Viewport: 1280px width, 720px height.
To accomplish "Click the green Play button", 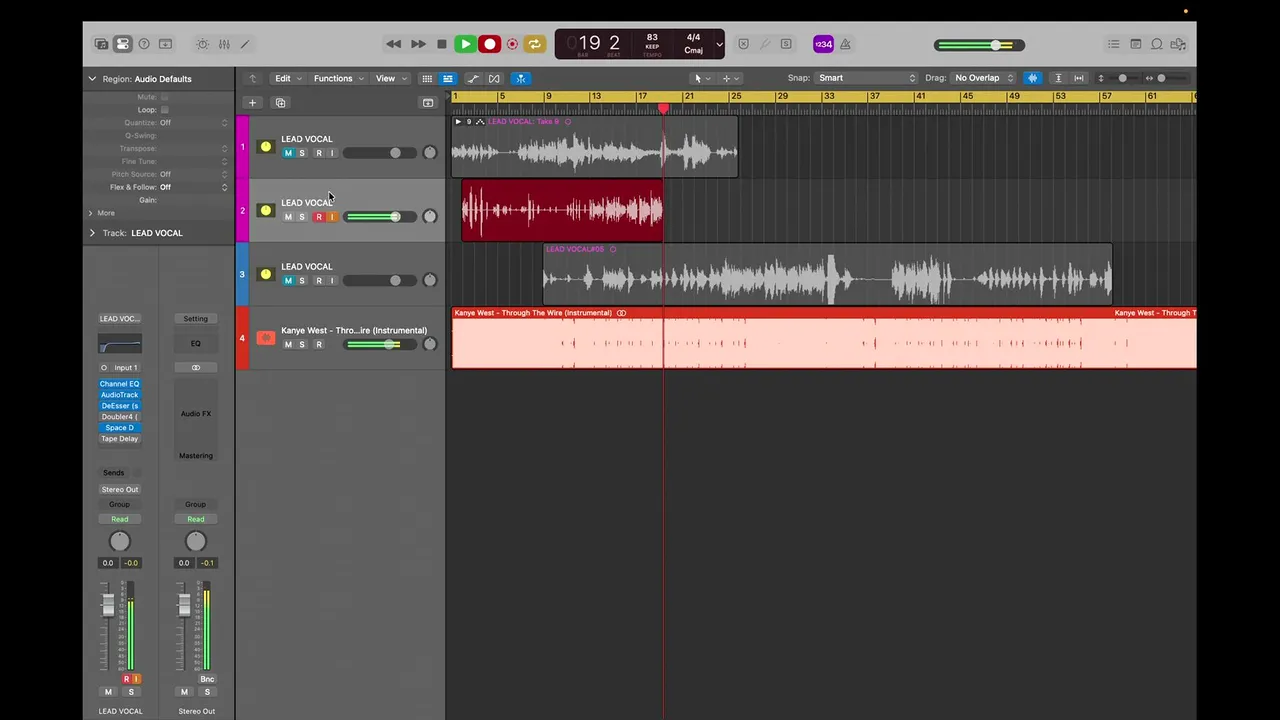I will tap(465, 44).
